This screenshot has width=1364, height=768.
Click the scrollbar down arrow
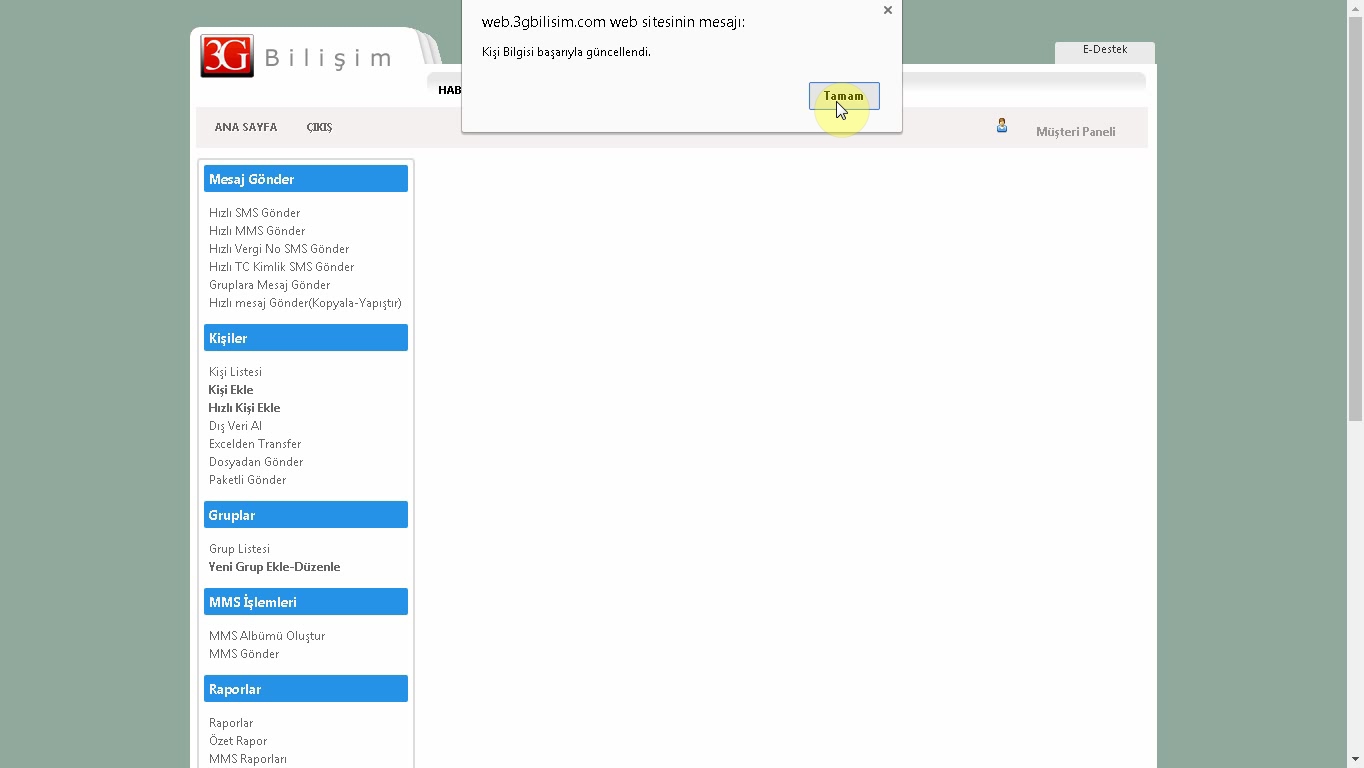[x=1355, y=759]
